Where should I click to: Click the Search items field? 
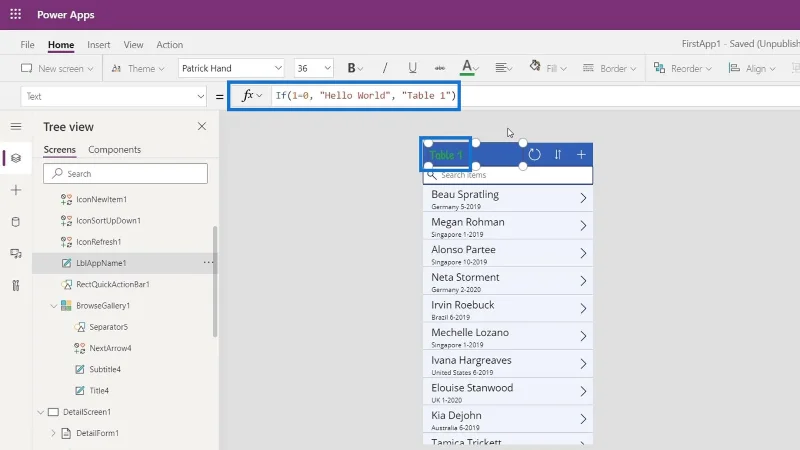(x=508, y=175)
